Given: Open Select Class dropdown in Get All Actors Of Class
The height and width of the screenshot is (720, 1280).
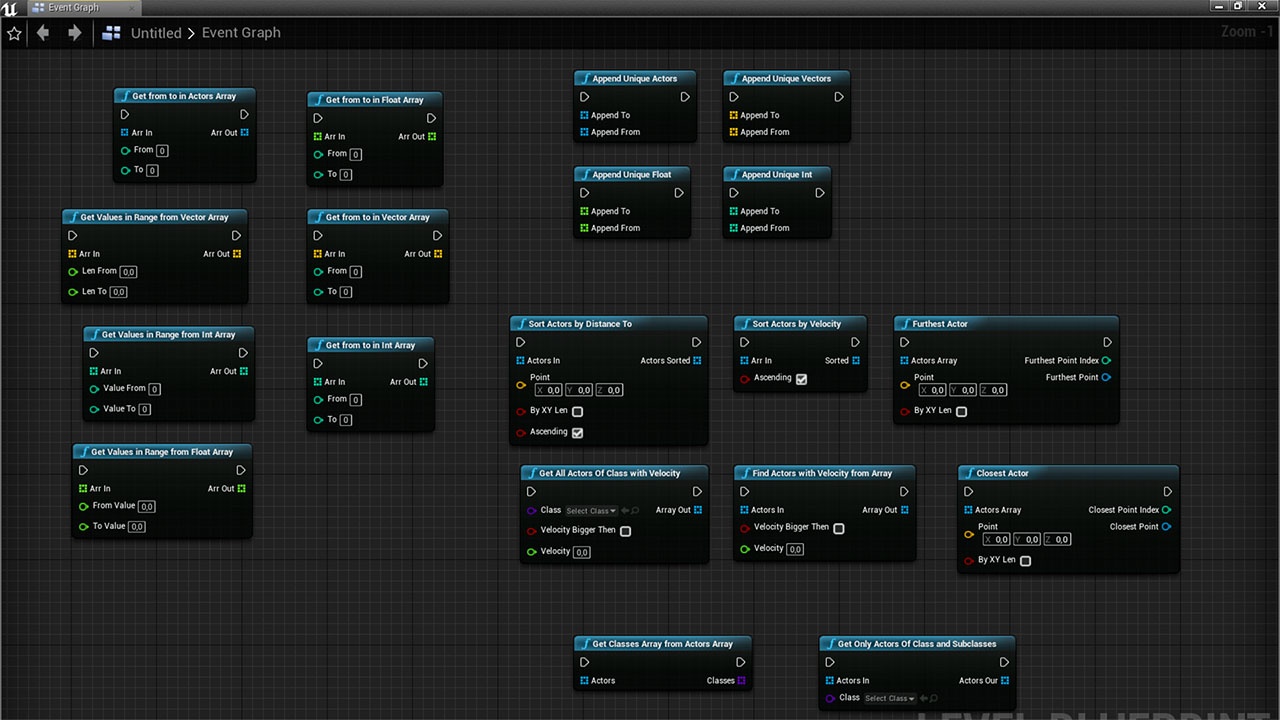Looking at the screenshot, I should tap(591, 511).
